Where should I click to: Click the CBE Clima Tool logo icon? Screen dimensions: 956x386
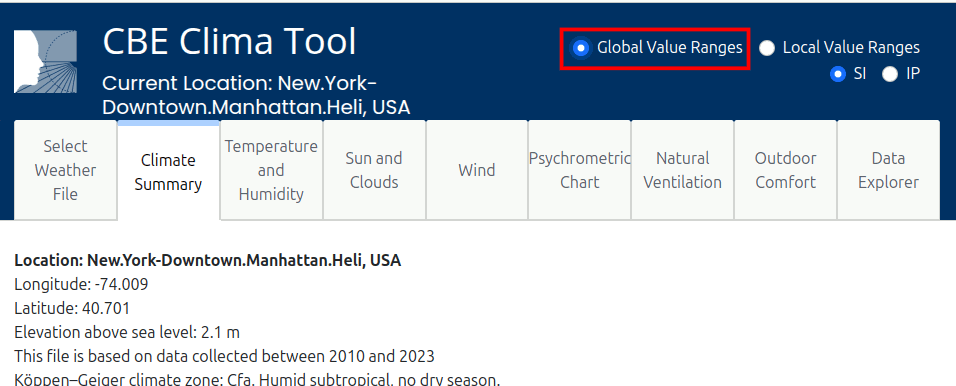click(x=46, y=62)
